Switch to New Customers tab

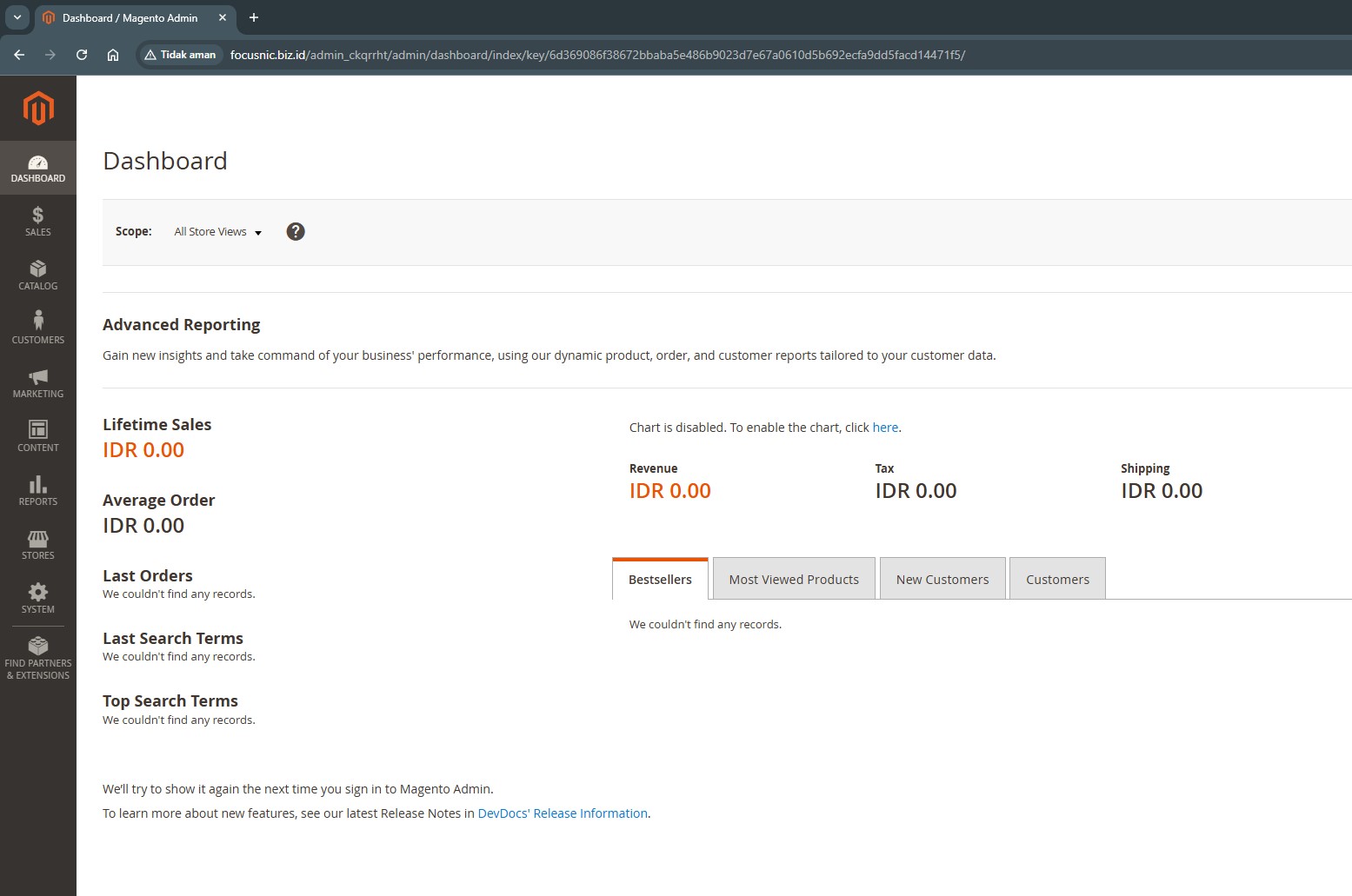942,579
